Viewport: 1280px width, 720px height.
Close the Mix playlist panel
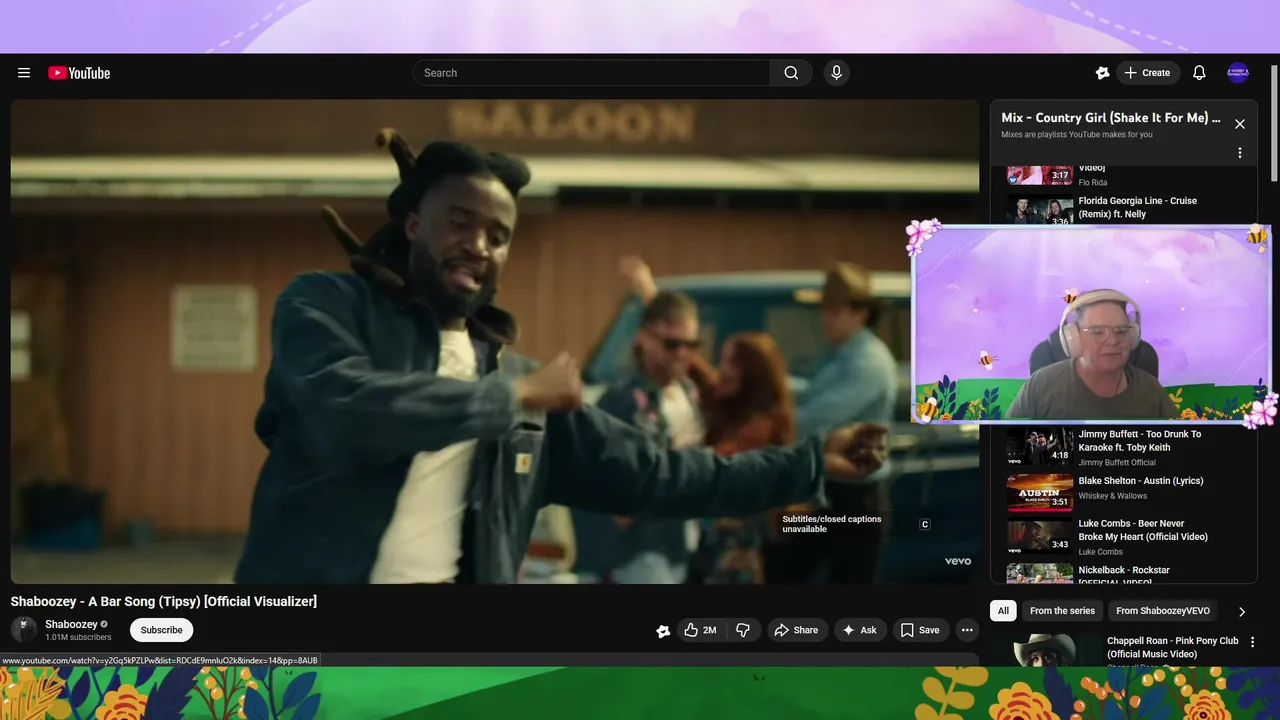pyautogui.click(x=1240, y=124)
